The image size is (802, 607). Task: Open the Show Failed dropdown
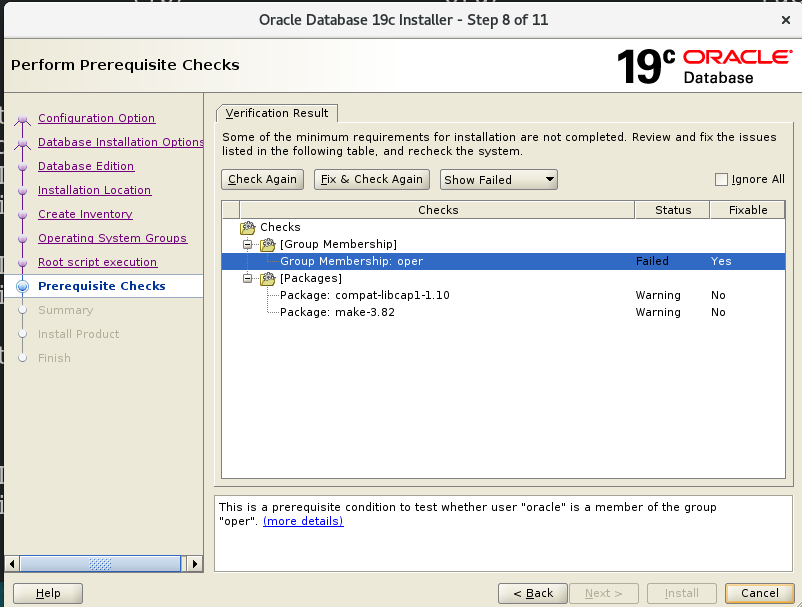[499, 179]
